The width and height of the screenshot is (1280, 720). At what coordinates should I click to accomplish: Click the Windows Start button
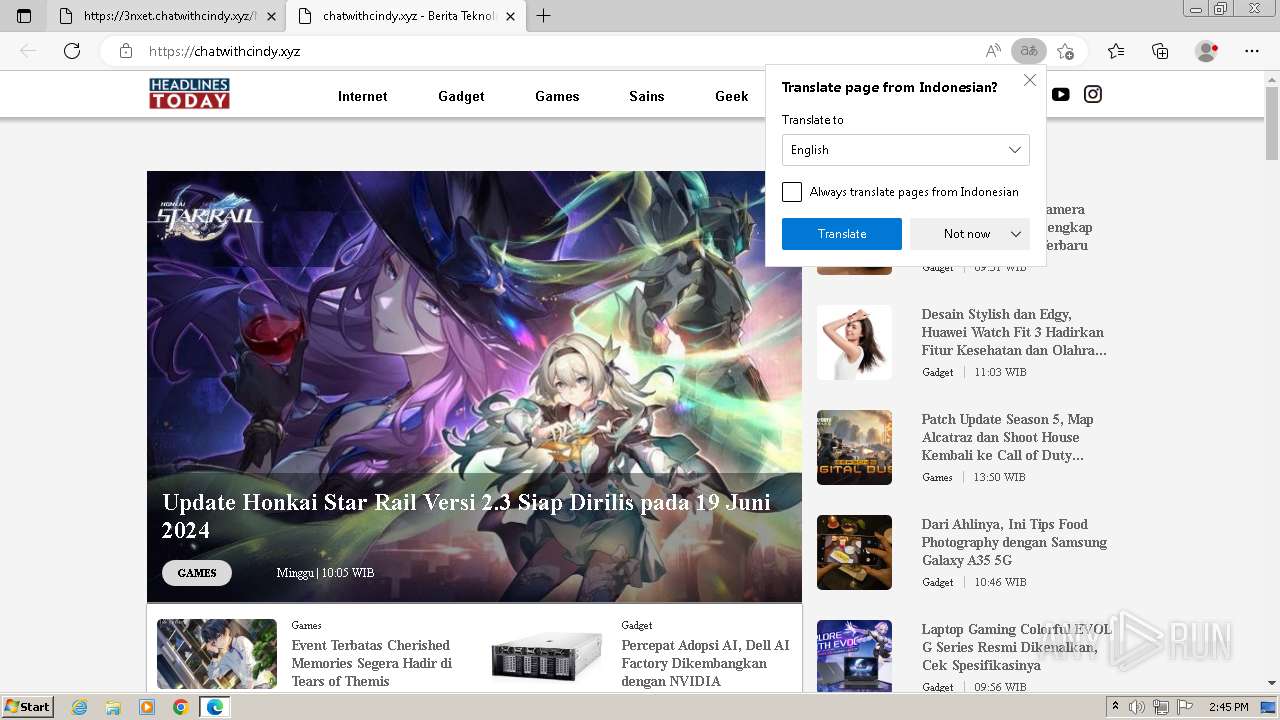pyautogui.click(x=28, y=707)
